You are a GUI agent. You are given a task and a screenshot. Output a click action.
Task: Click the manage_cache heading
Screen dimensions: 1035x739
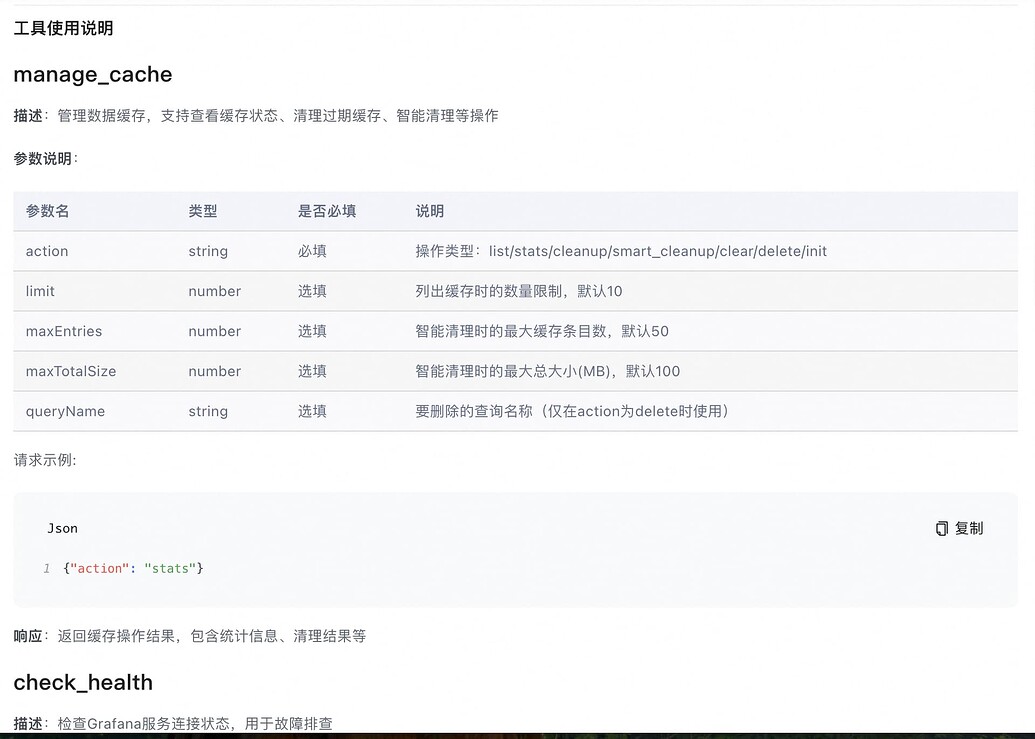coord(92,74)
